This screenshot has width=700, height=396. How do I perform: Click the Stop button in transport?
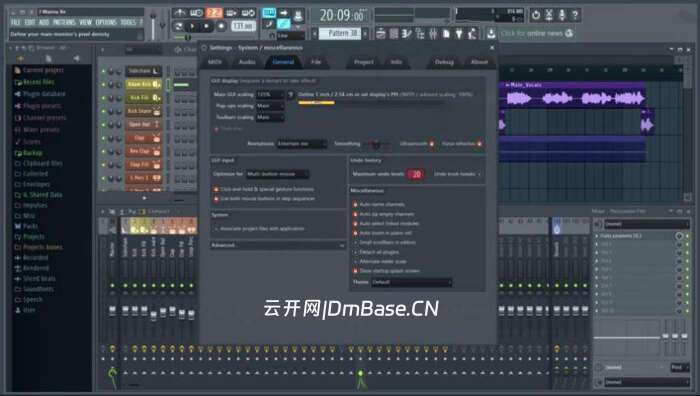point(206,26)
